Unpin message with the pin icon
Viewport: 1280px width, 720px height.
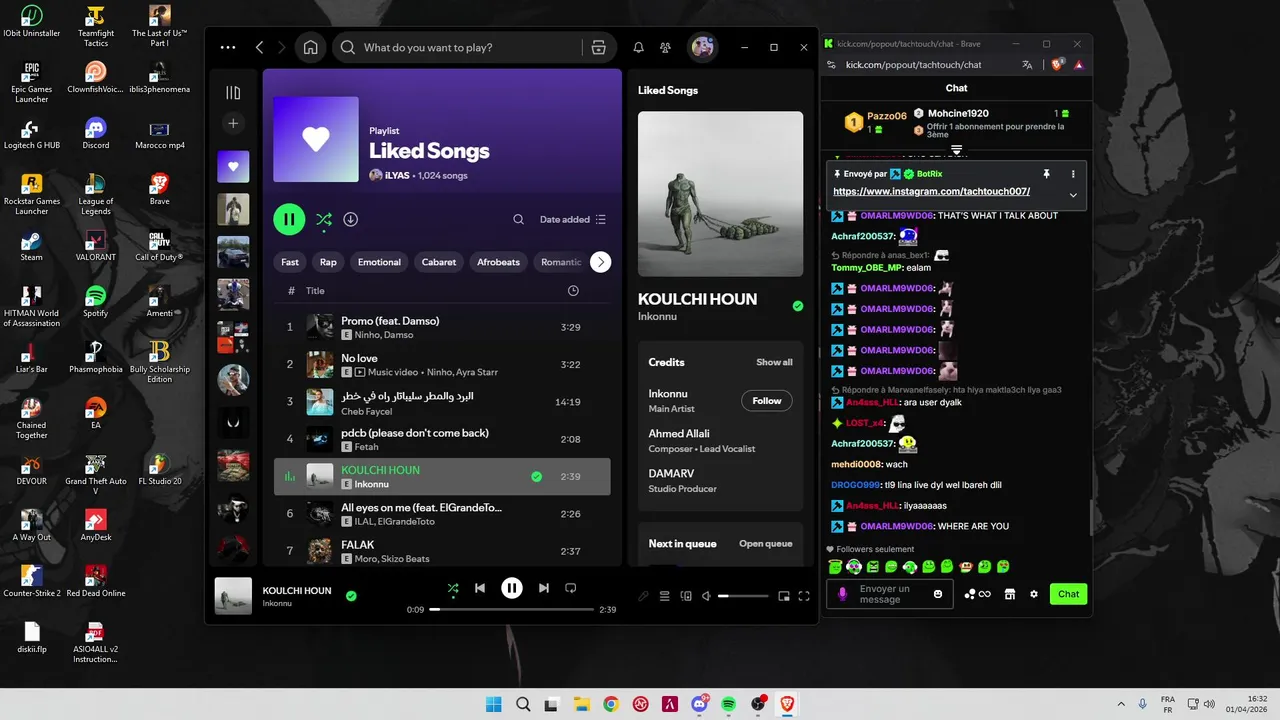coord(1047,174)
